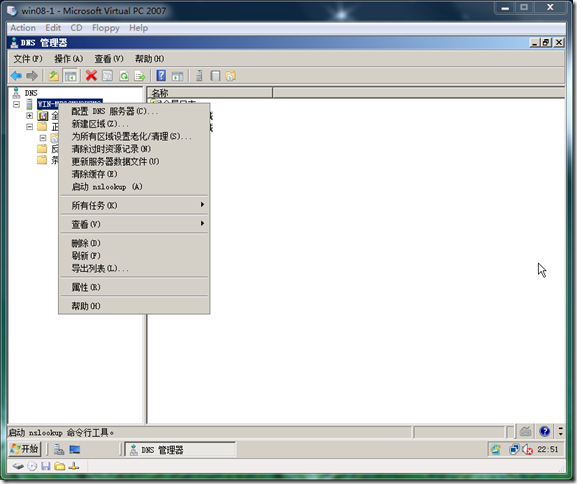Click the global logs icon in tree
577x484 pixels.
coord(43,116)
